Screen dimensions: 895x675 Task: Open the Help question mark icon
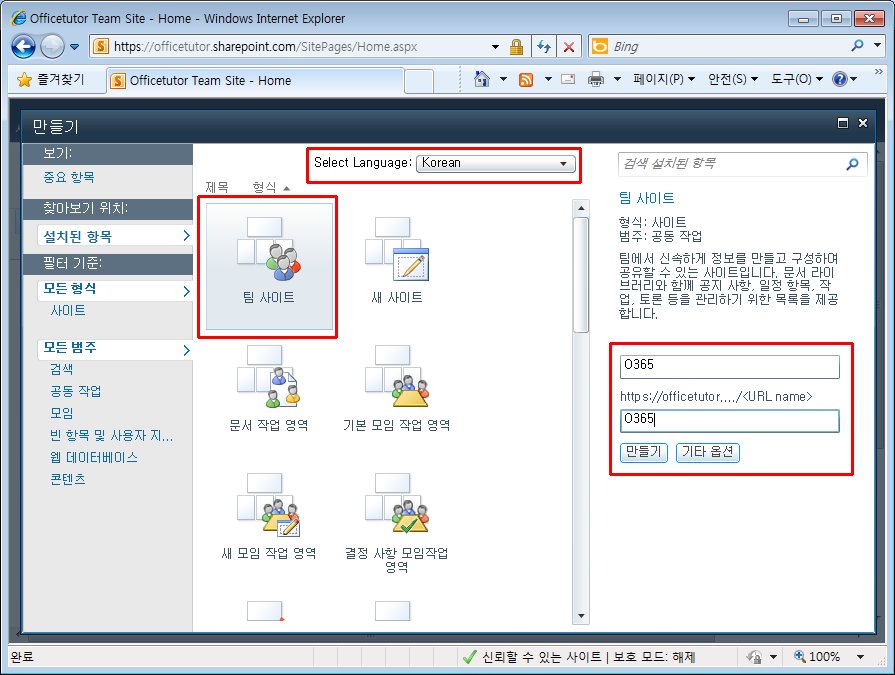[840, 79]
